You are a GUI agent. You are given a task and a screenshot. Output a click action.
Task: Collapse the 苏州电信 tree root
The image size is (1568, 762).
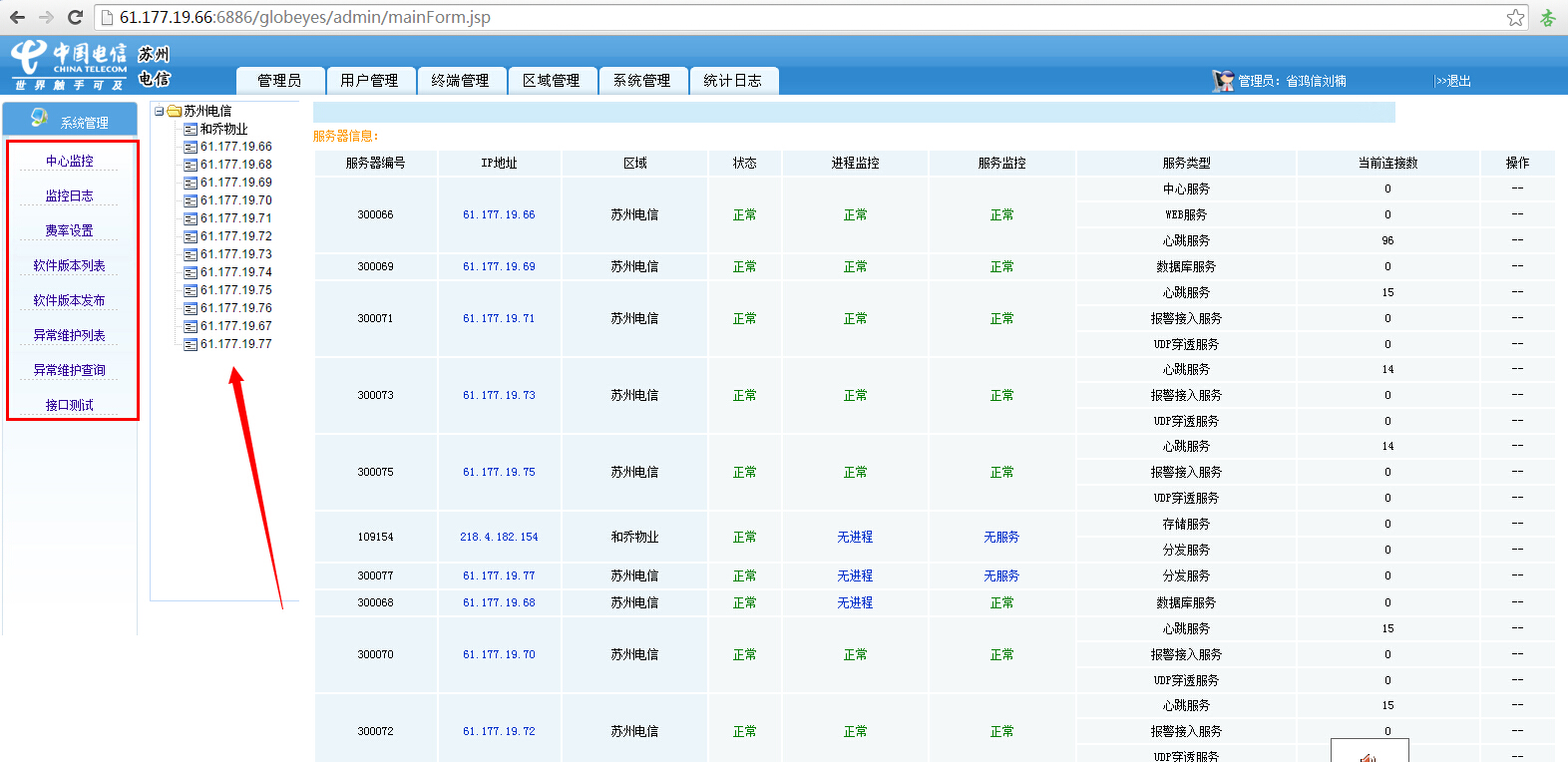click(x=159, y=111)
